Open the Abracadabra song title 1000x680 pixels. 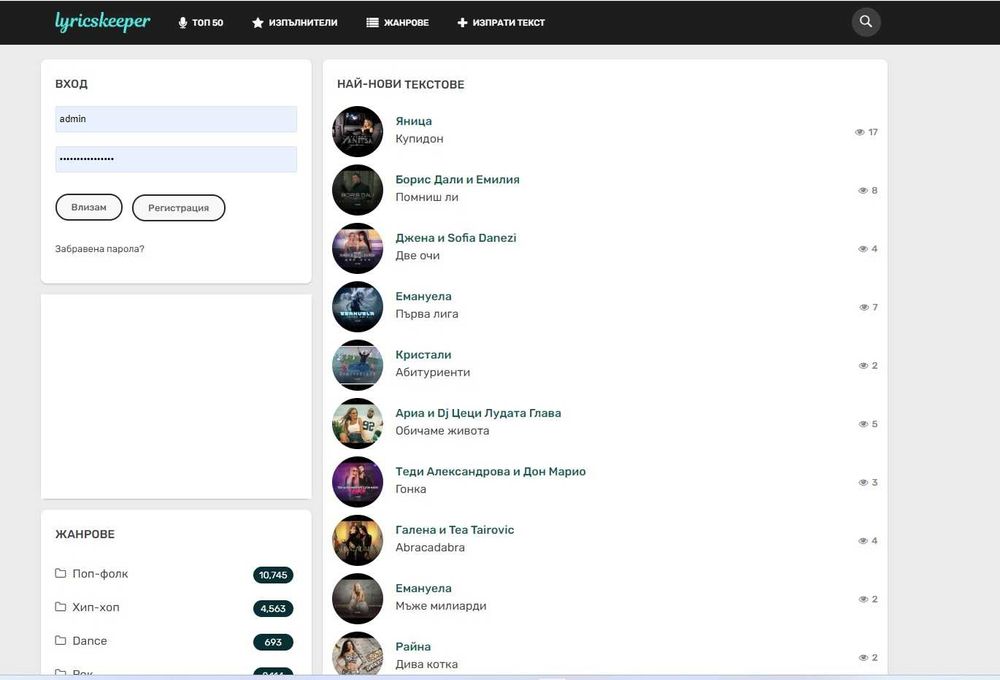(430, 547)
